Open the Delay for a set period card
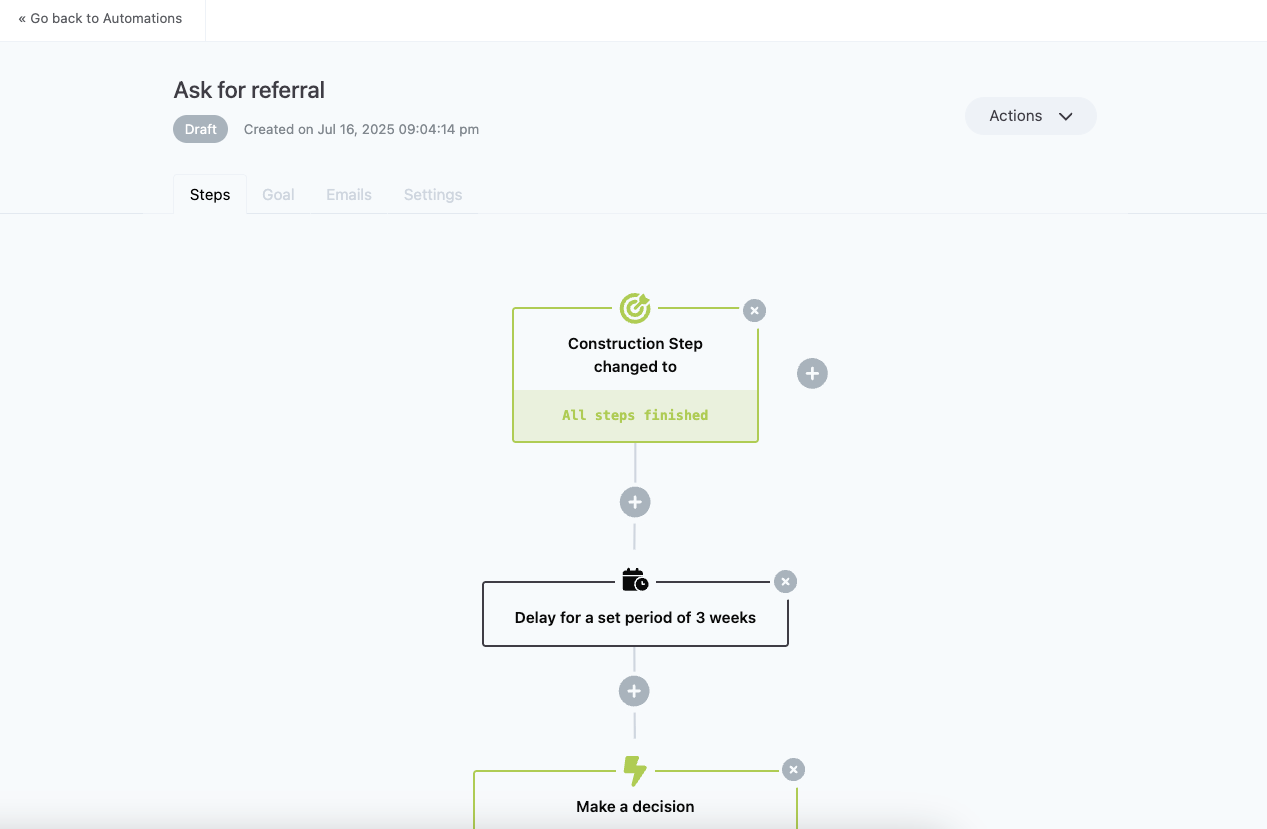This screenshot has width=1267, height=829. 635,614
